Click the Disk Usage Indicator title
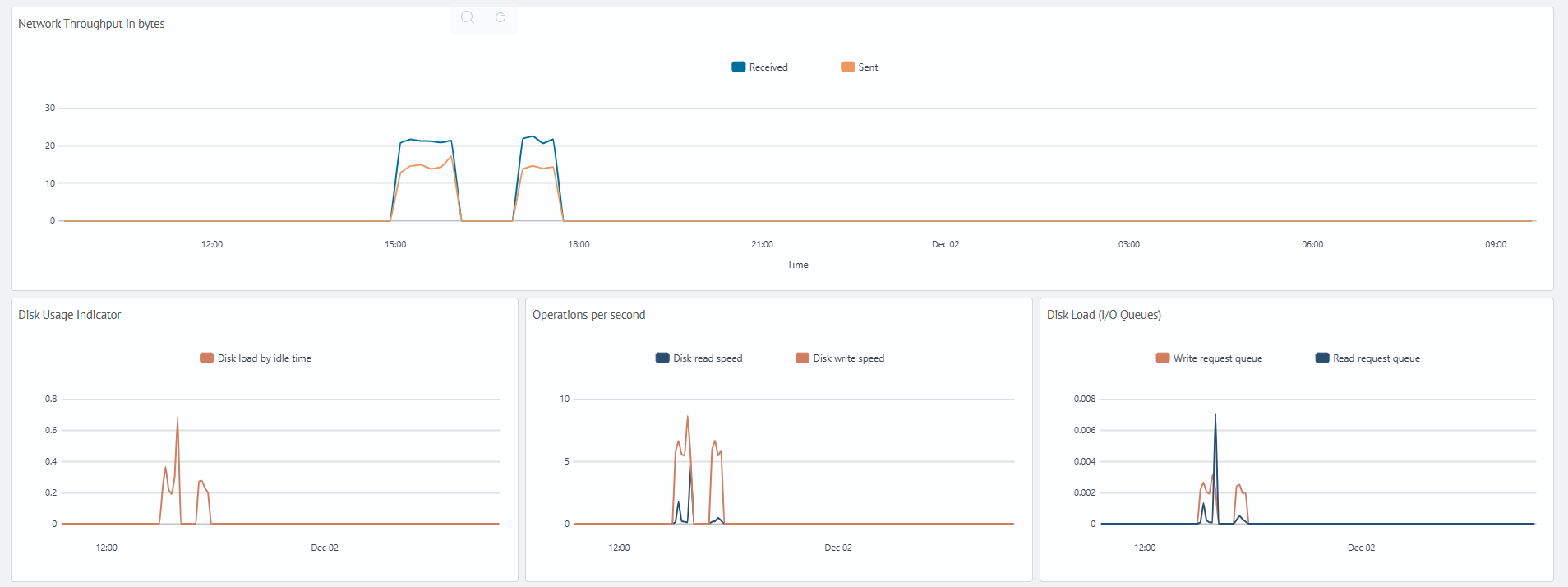 pyautogui.click(x=70, y=315)
